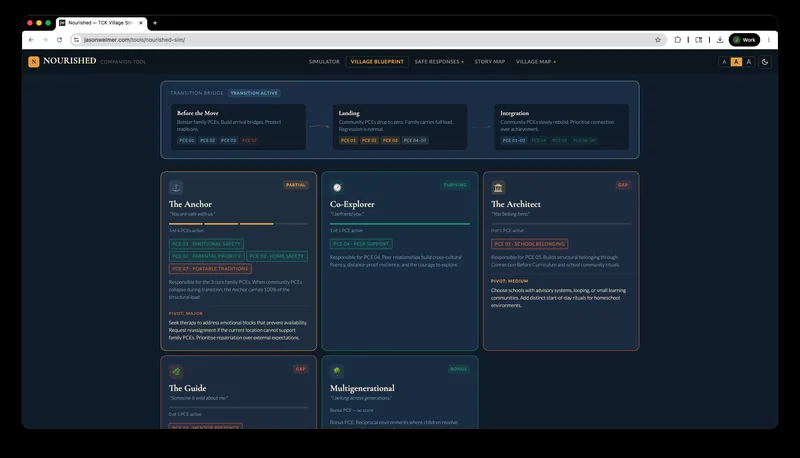Image resolution: width=800 pixels, height=458 pixels.
Task: Click the Multigenerational card title
Action: click(362, 388)
